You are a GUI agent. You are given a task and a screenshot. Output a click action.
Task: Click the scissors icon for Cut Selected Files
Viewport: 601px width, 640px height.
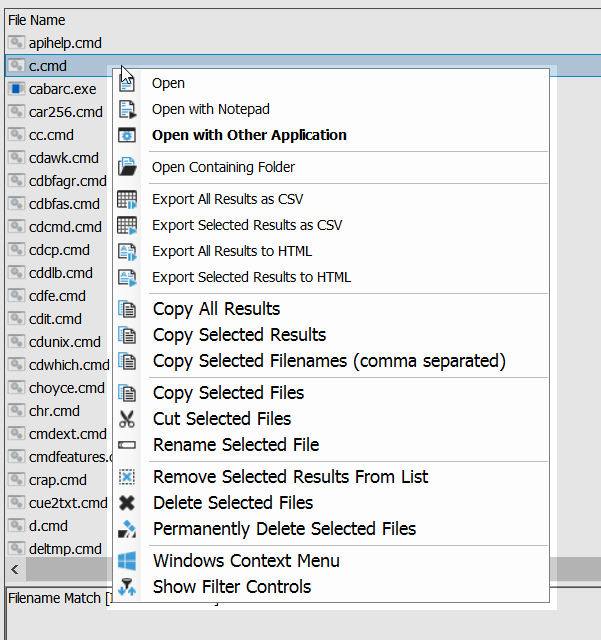[127, 419]
